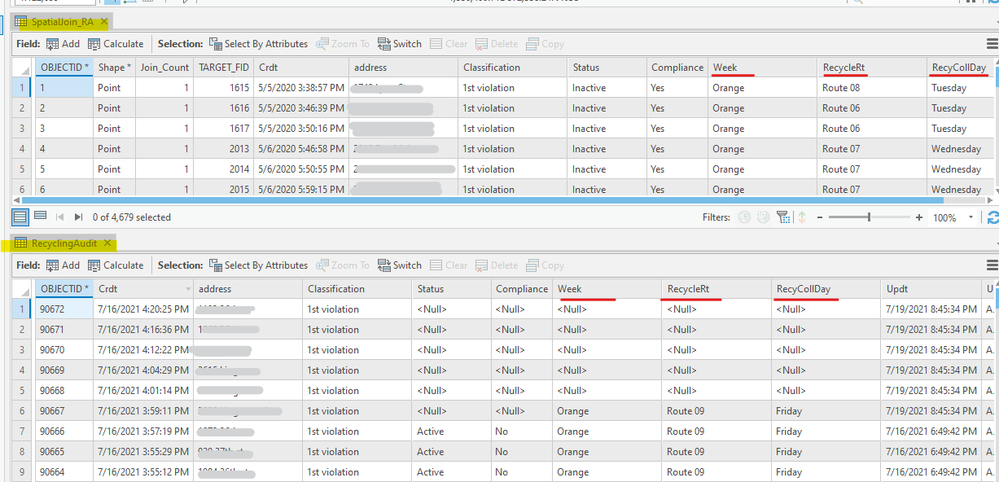Screen dimensions: 999x482
Task: Click cell 'Route 08' in SpatialJoin_RA
Action: (x=871, y=88)
